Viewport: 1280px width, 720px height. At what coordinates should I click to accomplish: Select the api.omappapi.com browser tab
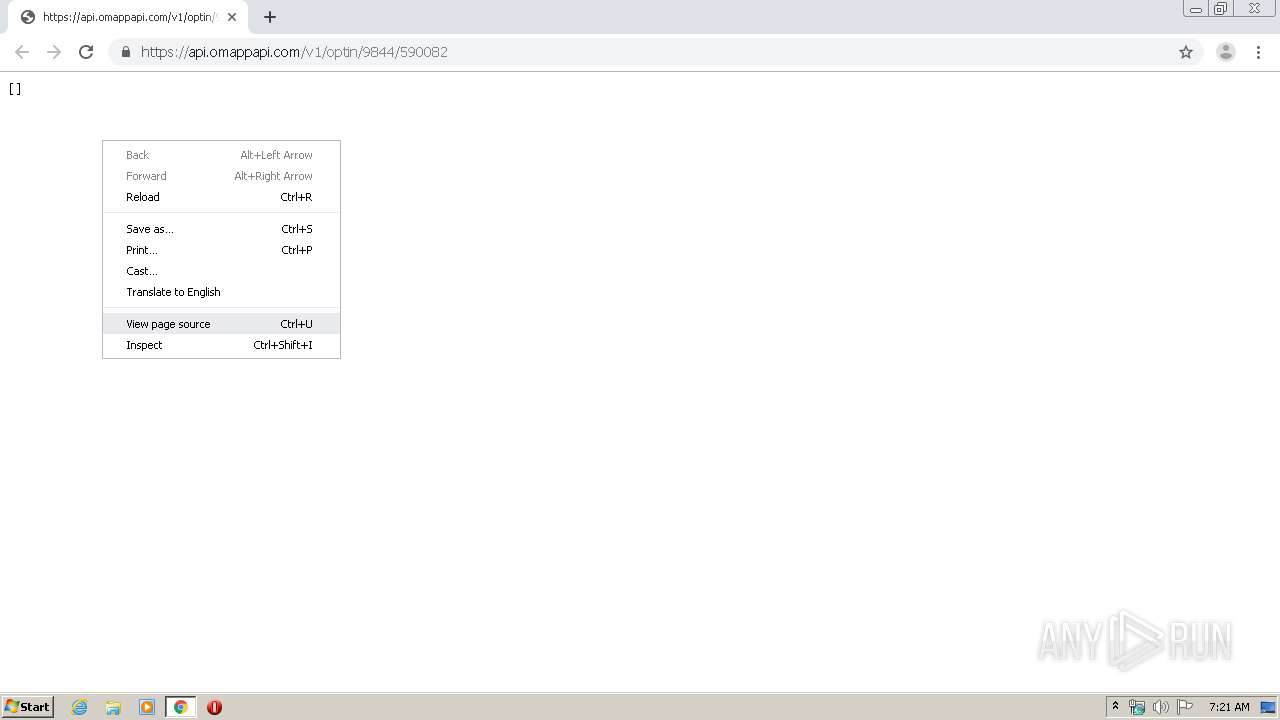point(128,17)
